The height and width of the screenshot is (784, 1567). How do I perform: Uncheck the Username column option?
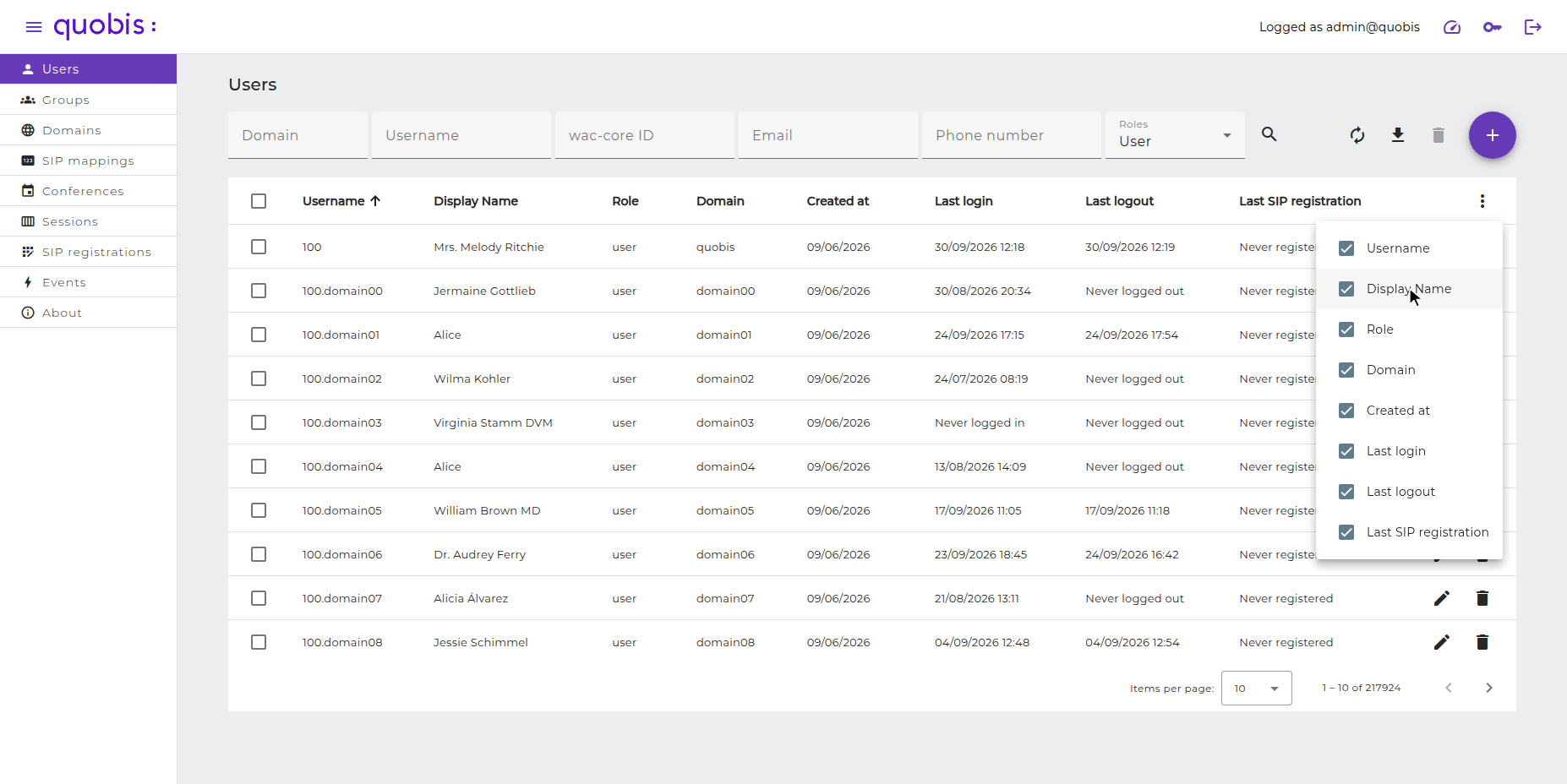[1346, 248]
